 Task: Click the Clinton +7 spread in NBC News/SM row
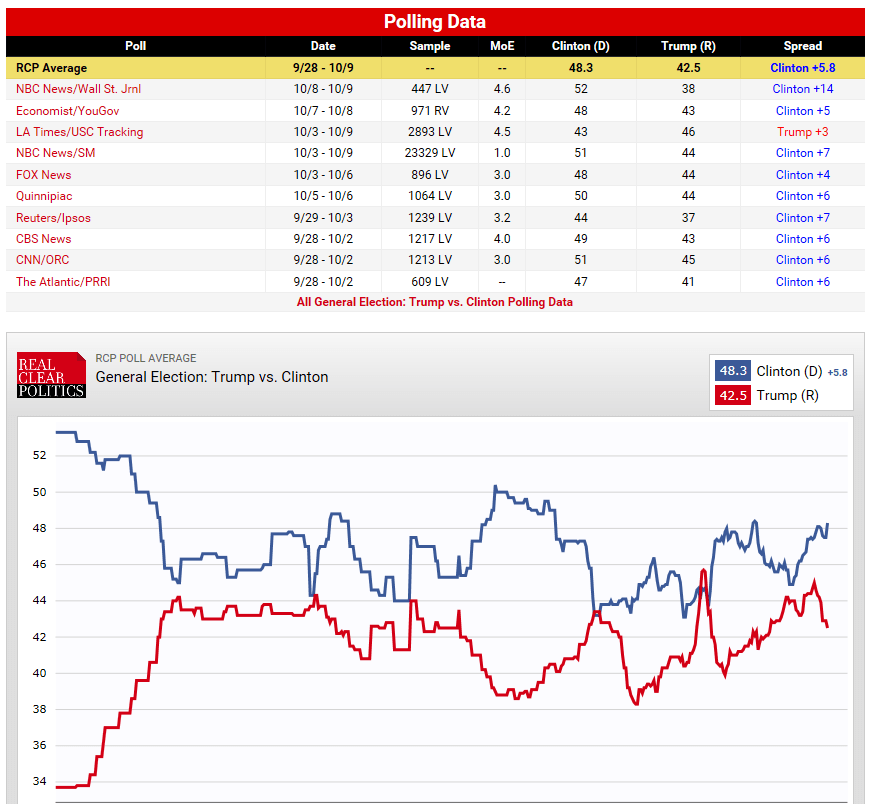click(x=803, y=153)
